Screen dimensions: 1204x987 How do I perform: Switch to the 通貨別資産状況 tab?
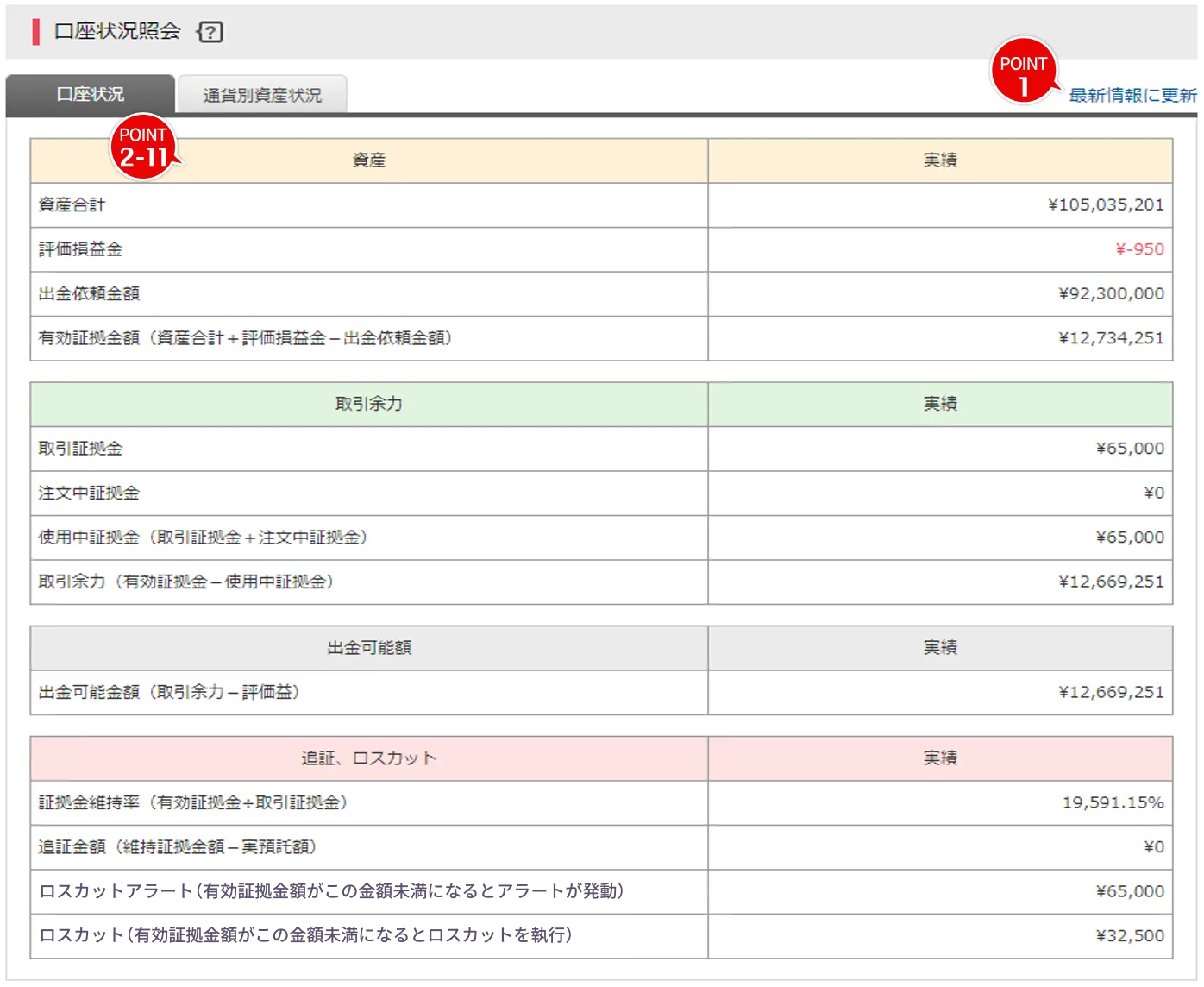click(x=261, y=95)
